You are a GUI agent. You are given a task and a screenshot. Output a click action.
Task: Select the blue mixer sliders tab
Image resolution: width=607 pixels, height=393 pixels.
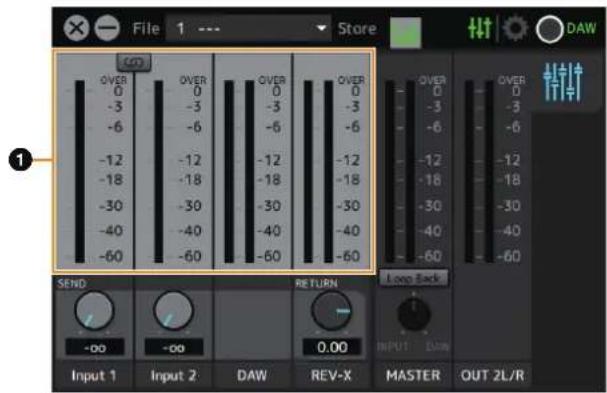[562, 82]
